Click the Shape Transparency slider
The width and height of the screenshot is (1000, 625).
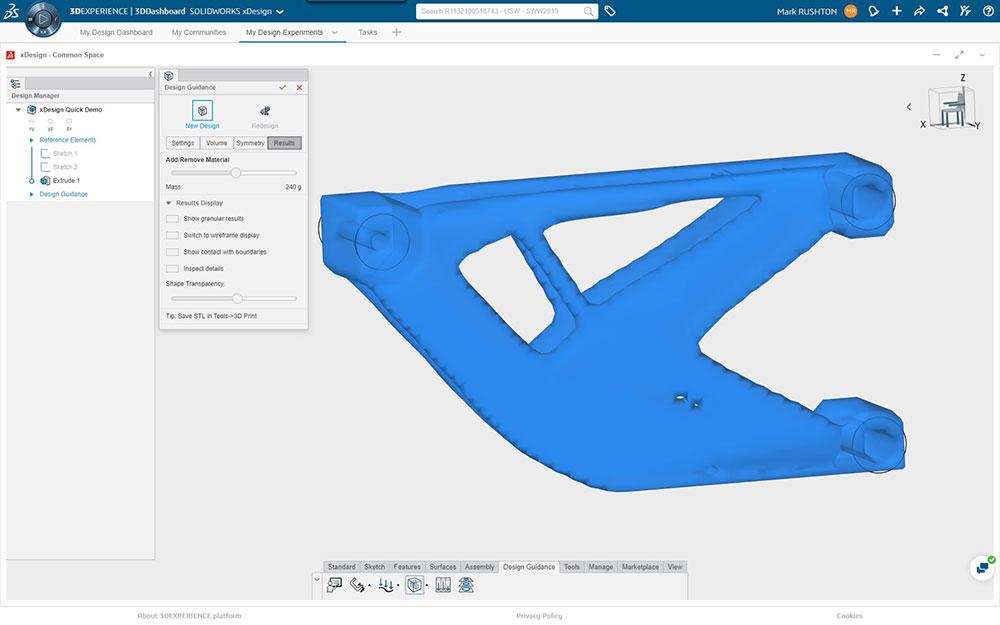coord(237,298)
